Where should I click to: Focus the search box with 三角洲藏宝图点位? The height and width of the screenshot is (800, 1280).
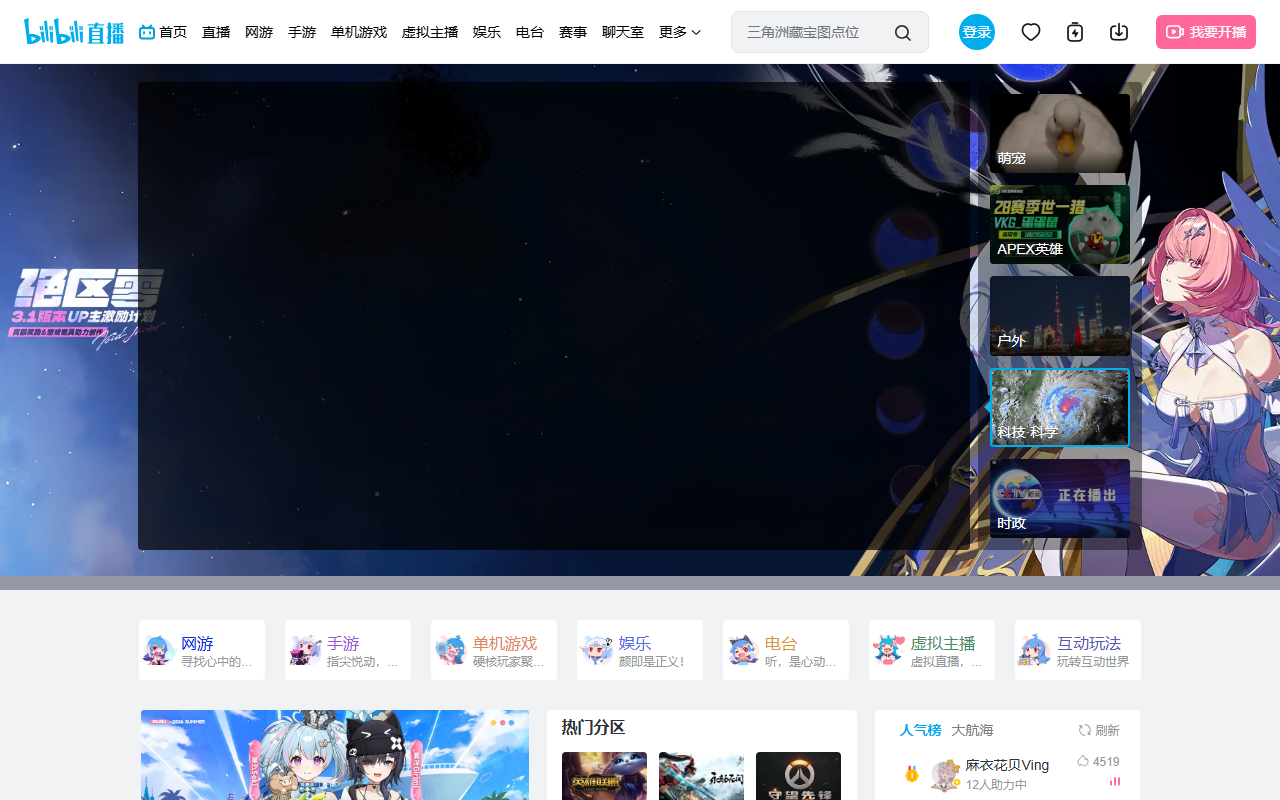coord(830,32)
